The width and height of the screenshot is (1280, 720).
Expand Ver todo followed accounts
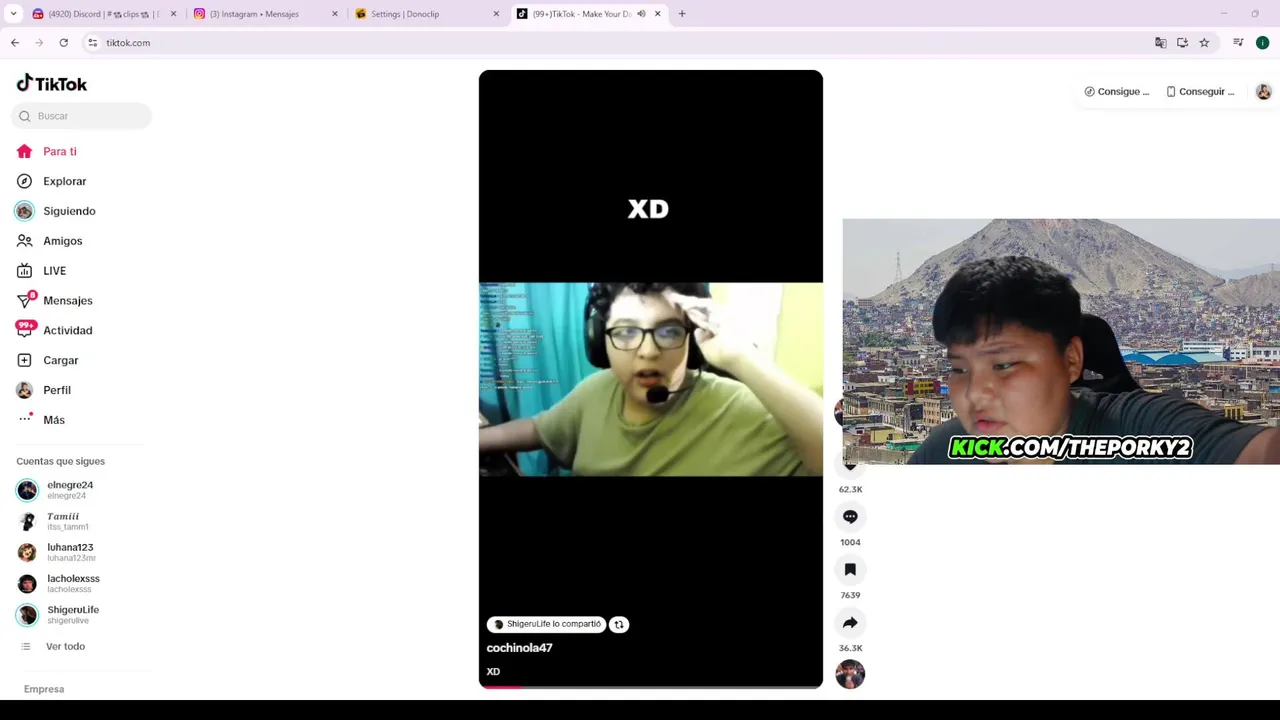coord(65,646)
